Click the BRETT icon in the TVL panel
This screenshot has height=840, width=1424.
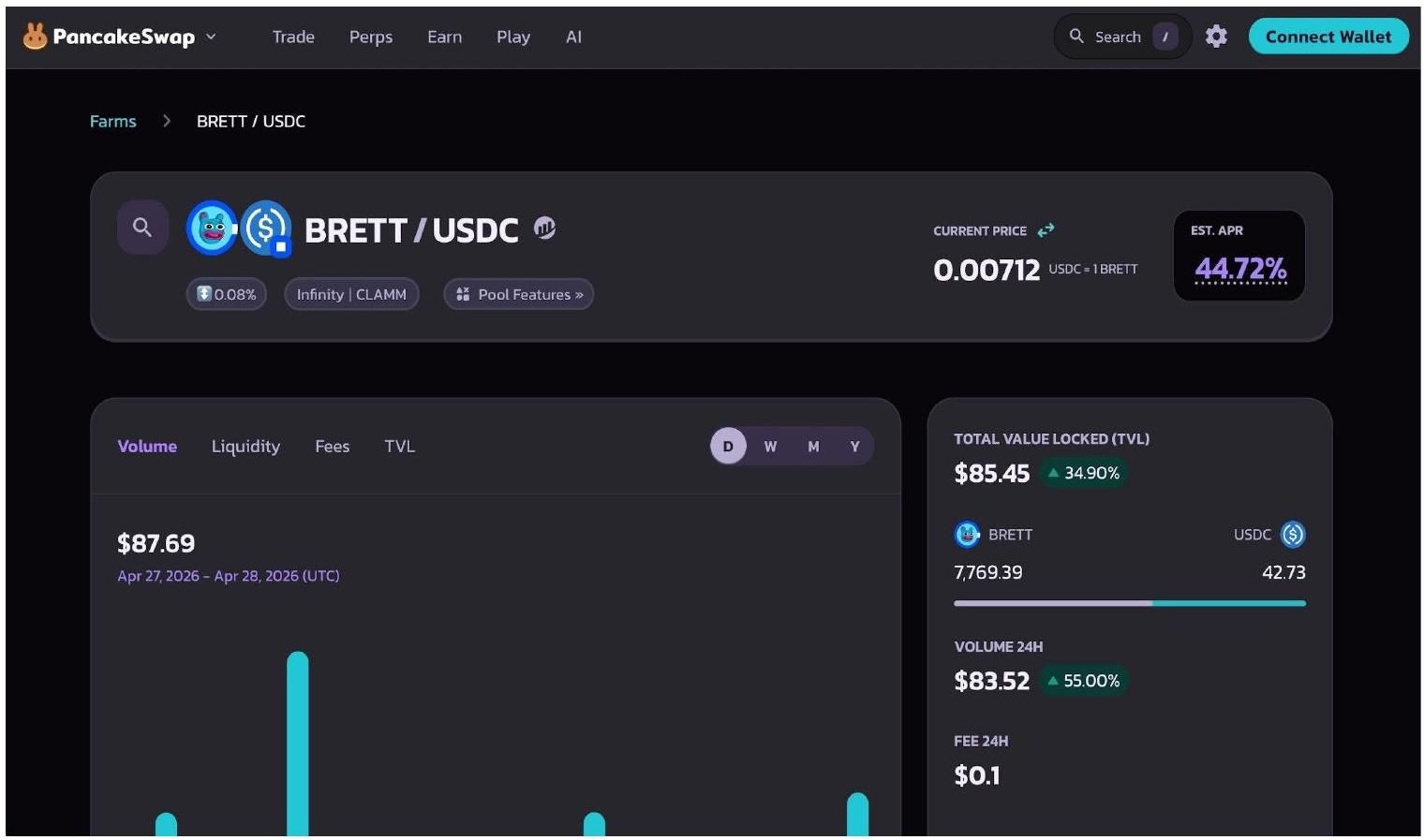[967, 535]
